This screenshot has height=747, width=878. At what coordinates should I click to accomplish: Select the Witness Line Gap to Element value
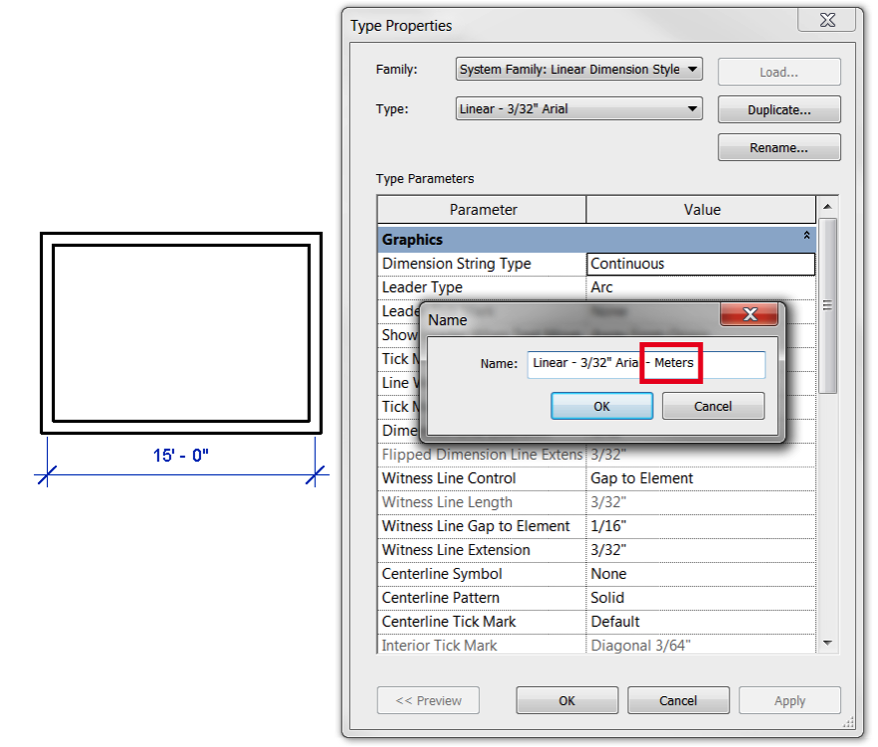pos(700,526)
